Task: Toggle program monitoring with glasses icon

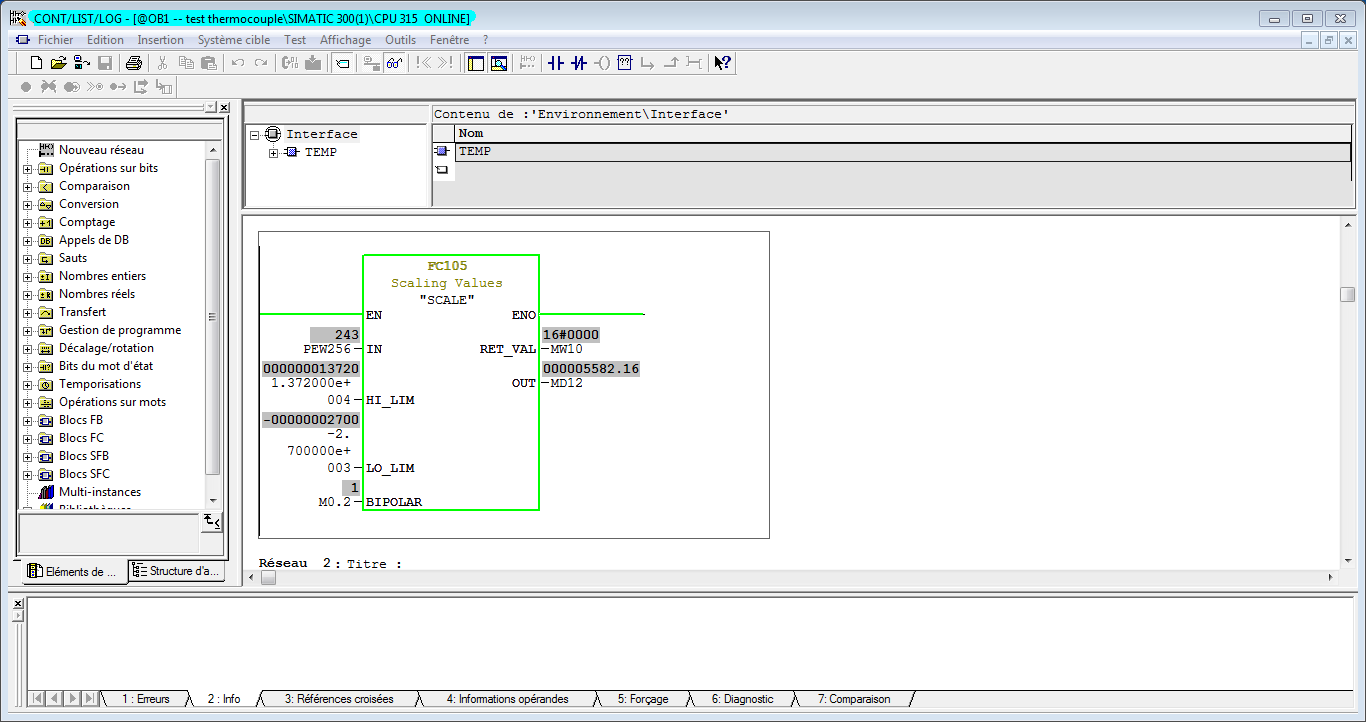Action: pos(395,63)
